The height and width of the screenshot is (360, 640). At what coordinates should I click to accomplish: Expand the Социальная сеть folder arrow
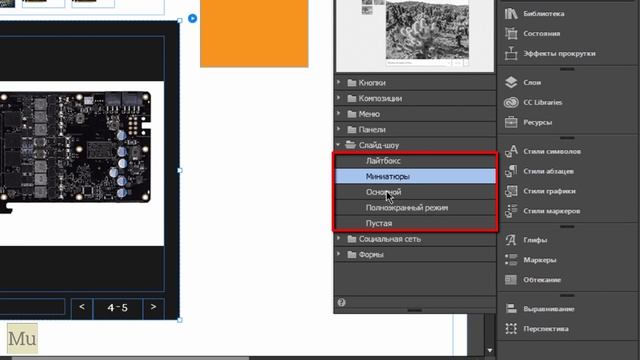[x=338, y=238]
